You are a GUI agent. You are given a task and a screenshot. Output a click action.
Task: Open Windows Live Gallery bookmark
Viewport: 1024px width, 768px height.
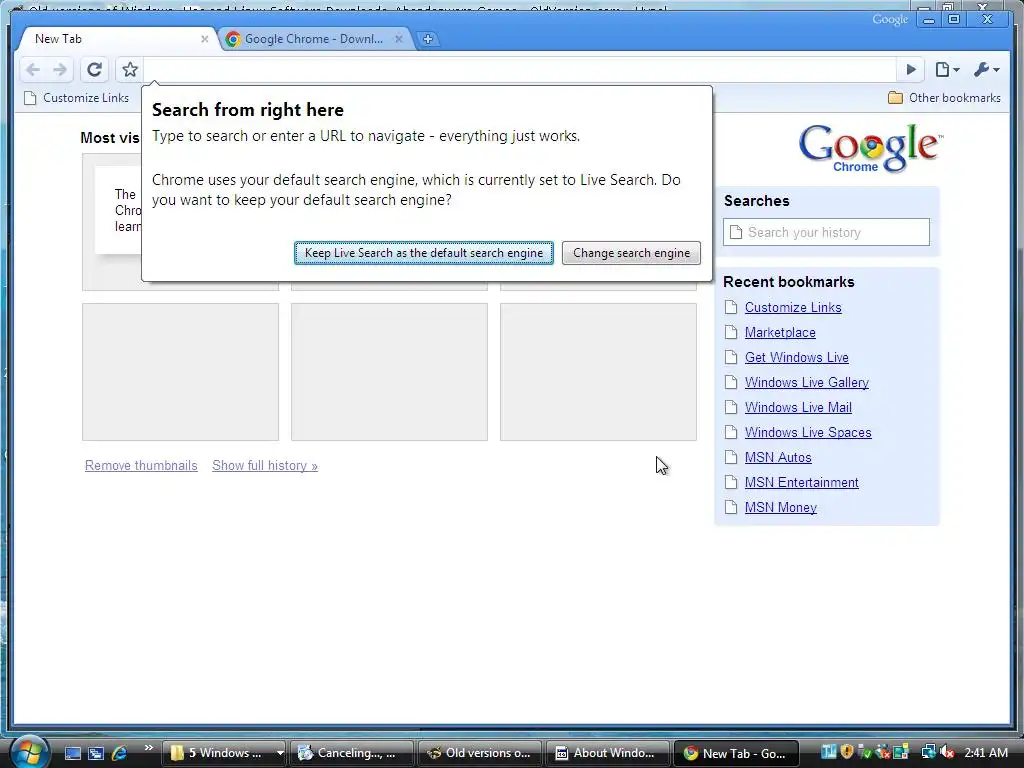click(807, 383)
